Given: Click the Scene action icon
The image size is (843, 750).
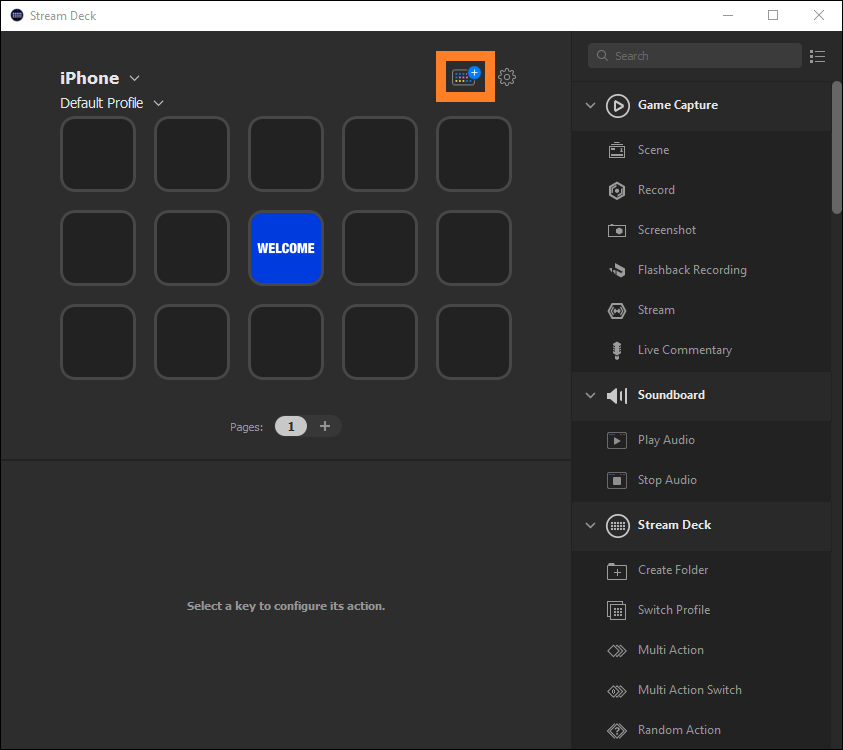Looking at the screenshot, I should pos(617,150).
